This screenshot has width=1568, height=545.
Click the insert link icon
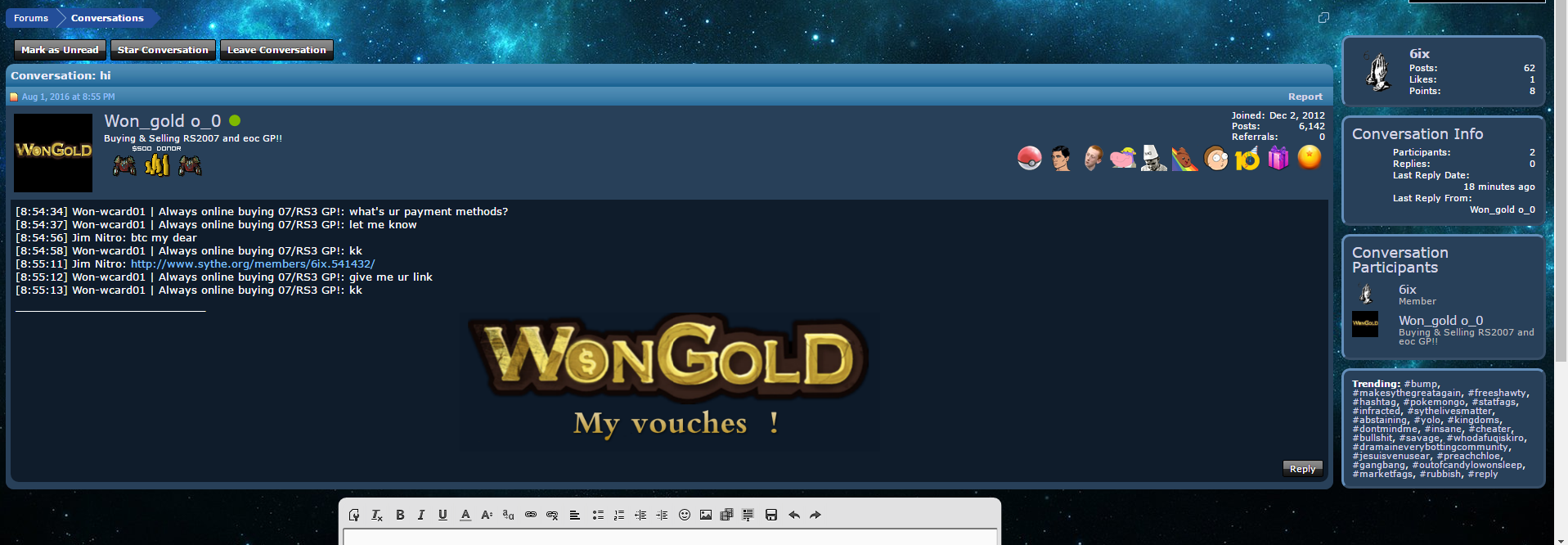click(531, 515)
